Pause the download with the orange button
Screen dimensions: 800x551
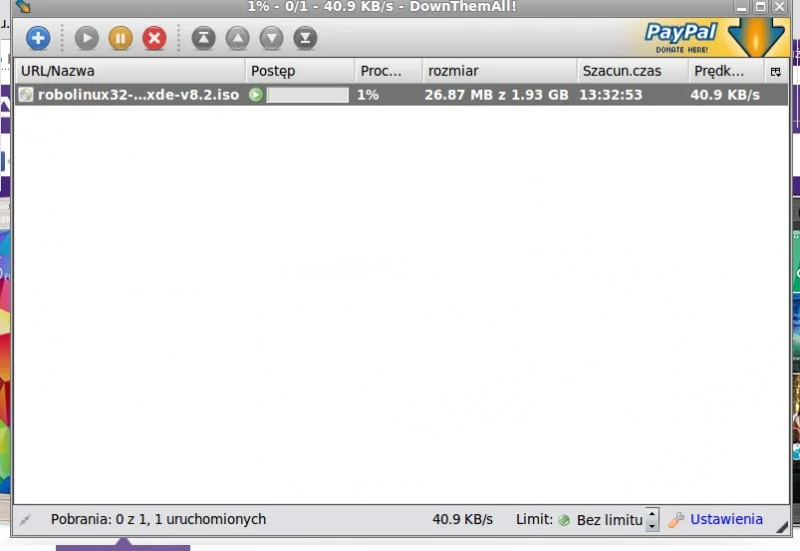click(x=120, y=38)
